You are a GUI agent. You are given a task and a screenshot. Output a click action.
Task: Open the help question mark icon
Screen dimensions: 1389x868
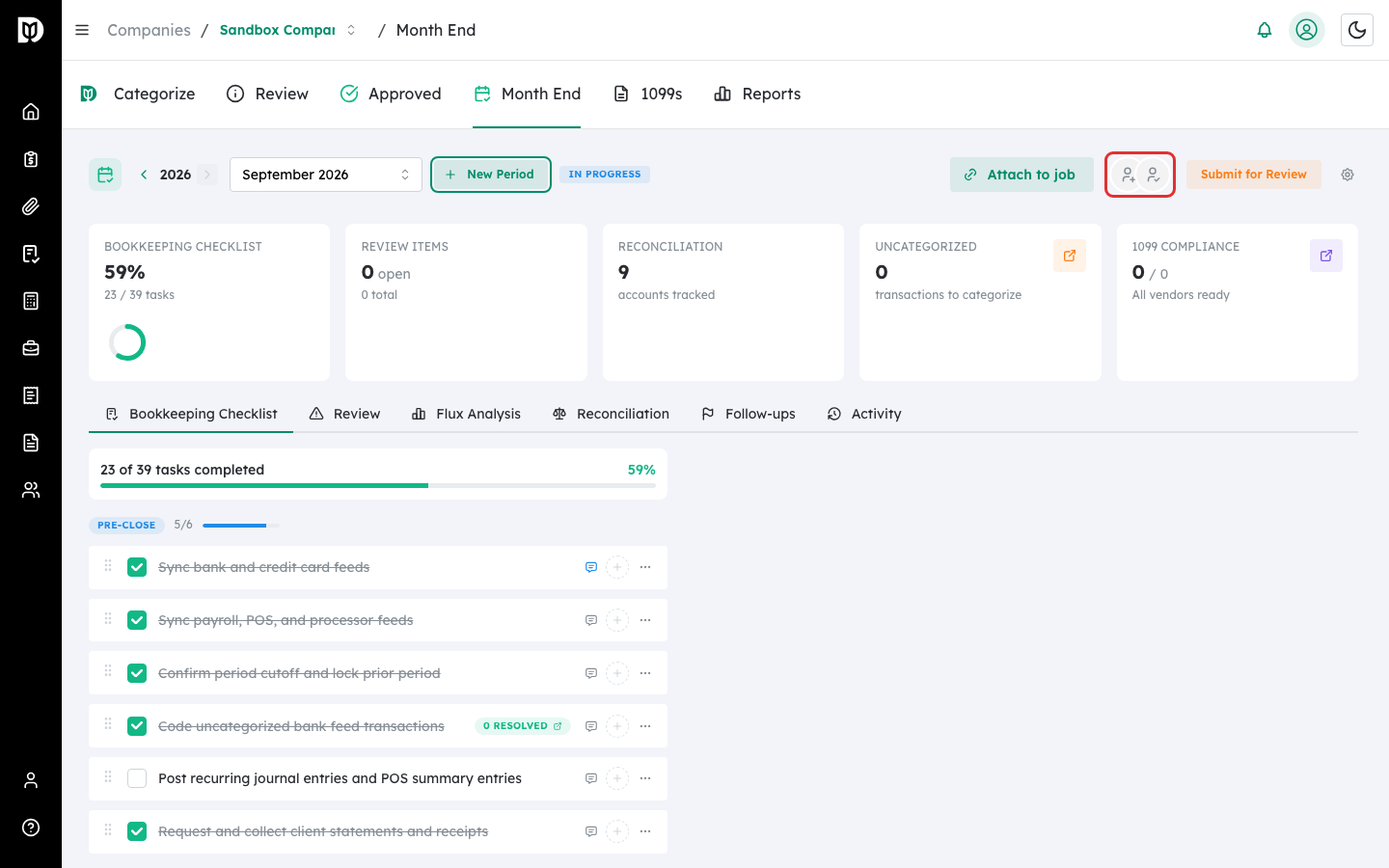(x=31, y=827)
